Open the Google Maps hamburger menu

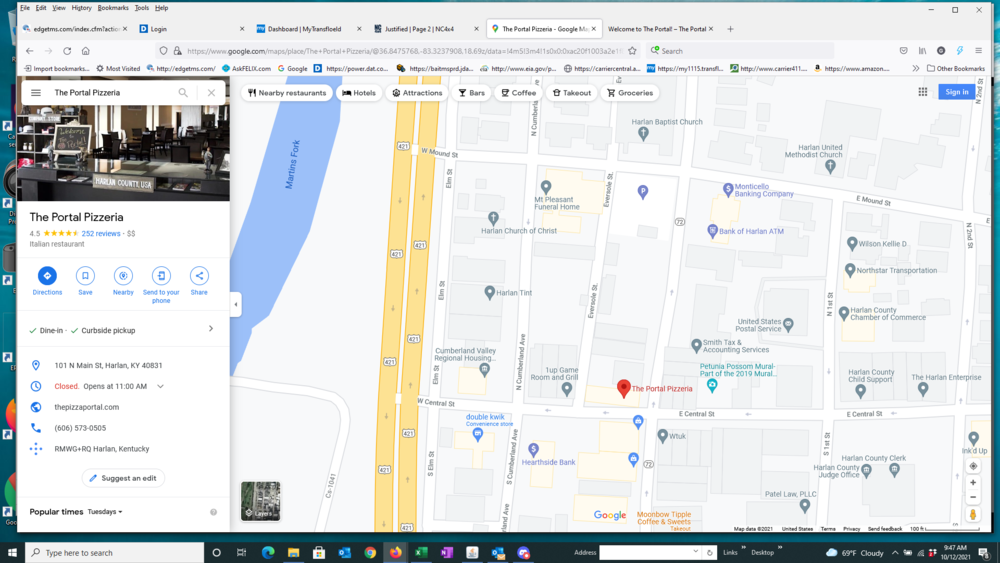click(x=36, y=92)
